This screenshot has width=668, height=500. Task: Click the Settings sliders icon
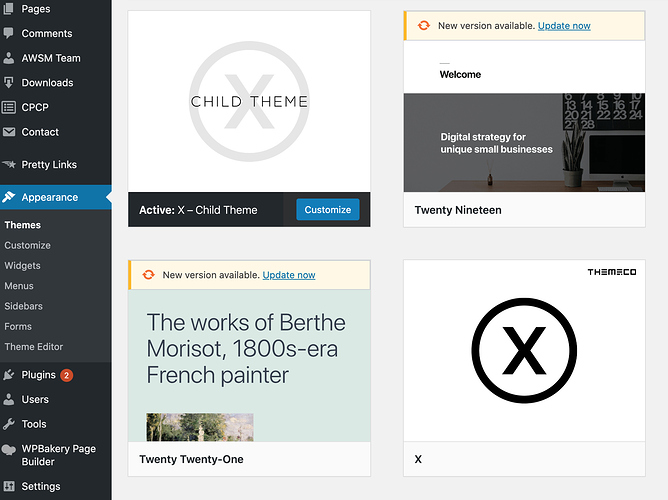click(x=9, y=486)
